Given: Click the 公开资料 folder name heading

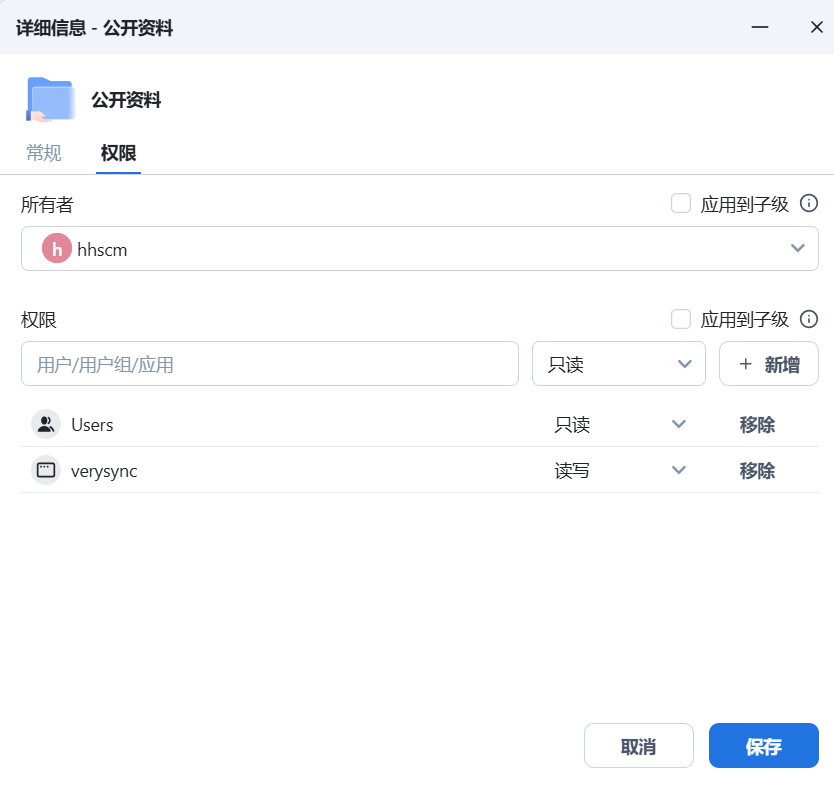Looking at the screenshot, I should click(x=126, y=99).
